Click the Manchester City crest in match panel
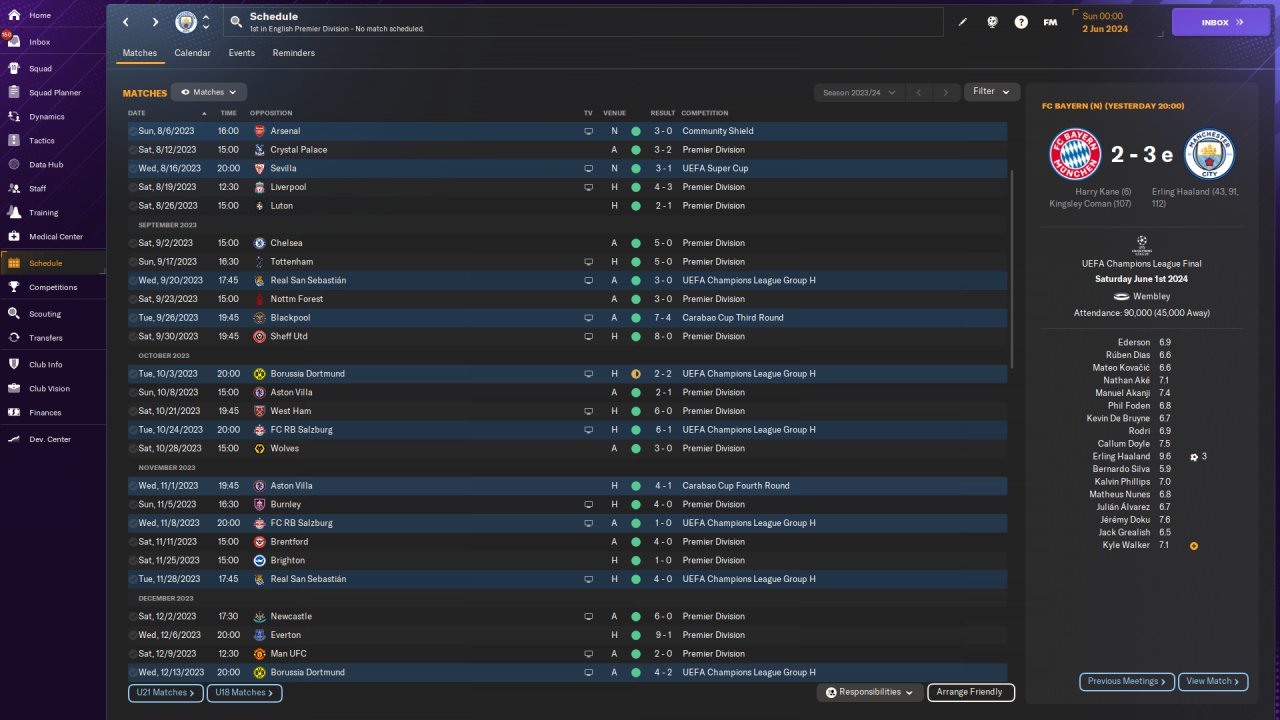Screen dimensions: 1280x720 (1210, 155)
